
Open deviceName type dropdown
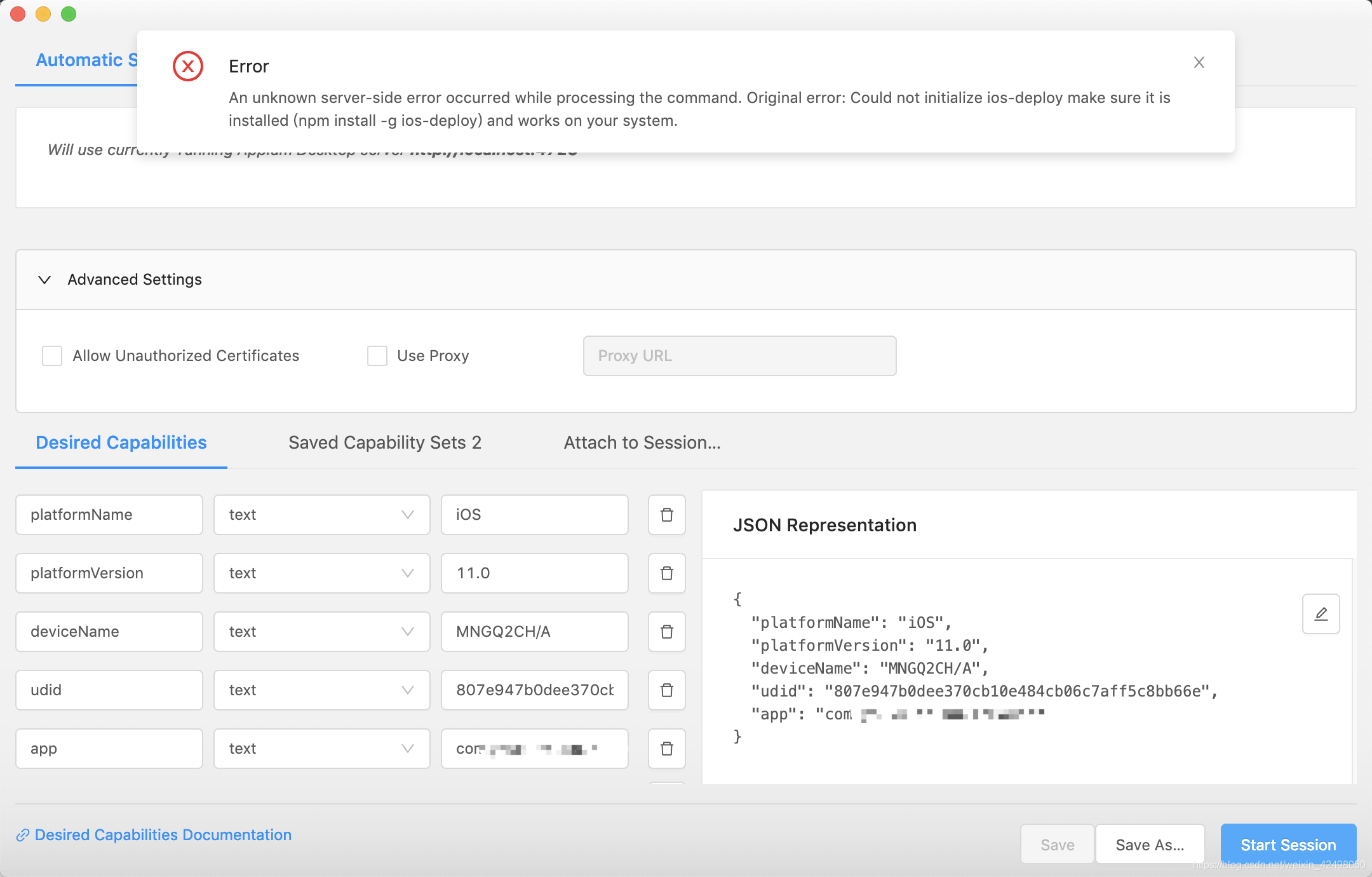[321, 632]
